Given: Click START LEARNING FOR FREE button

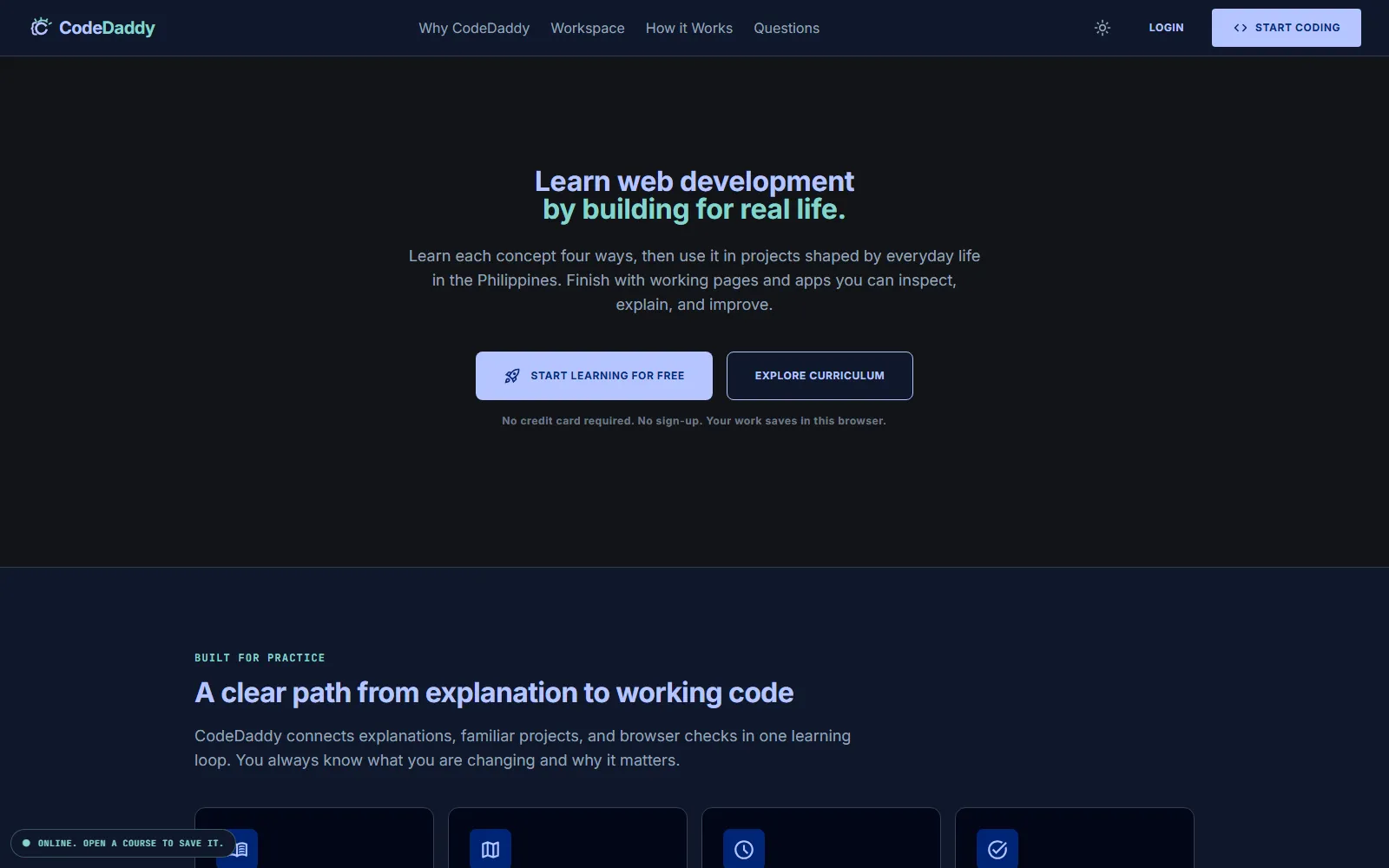Looking at the screenshot, I should [594, 376].
